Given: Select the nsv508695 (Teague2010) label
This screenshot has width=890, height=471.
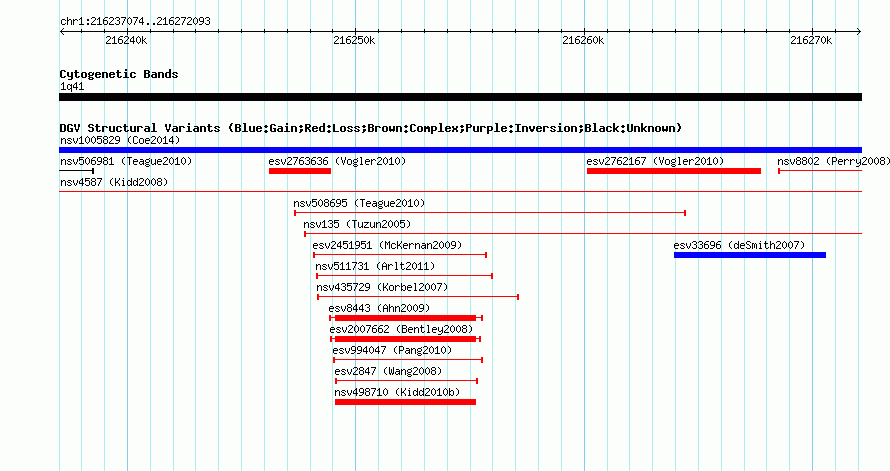Looking at the screenshot, I should point(359,203).
